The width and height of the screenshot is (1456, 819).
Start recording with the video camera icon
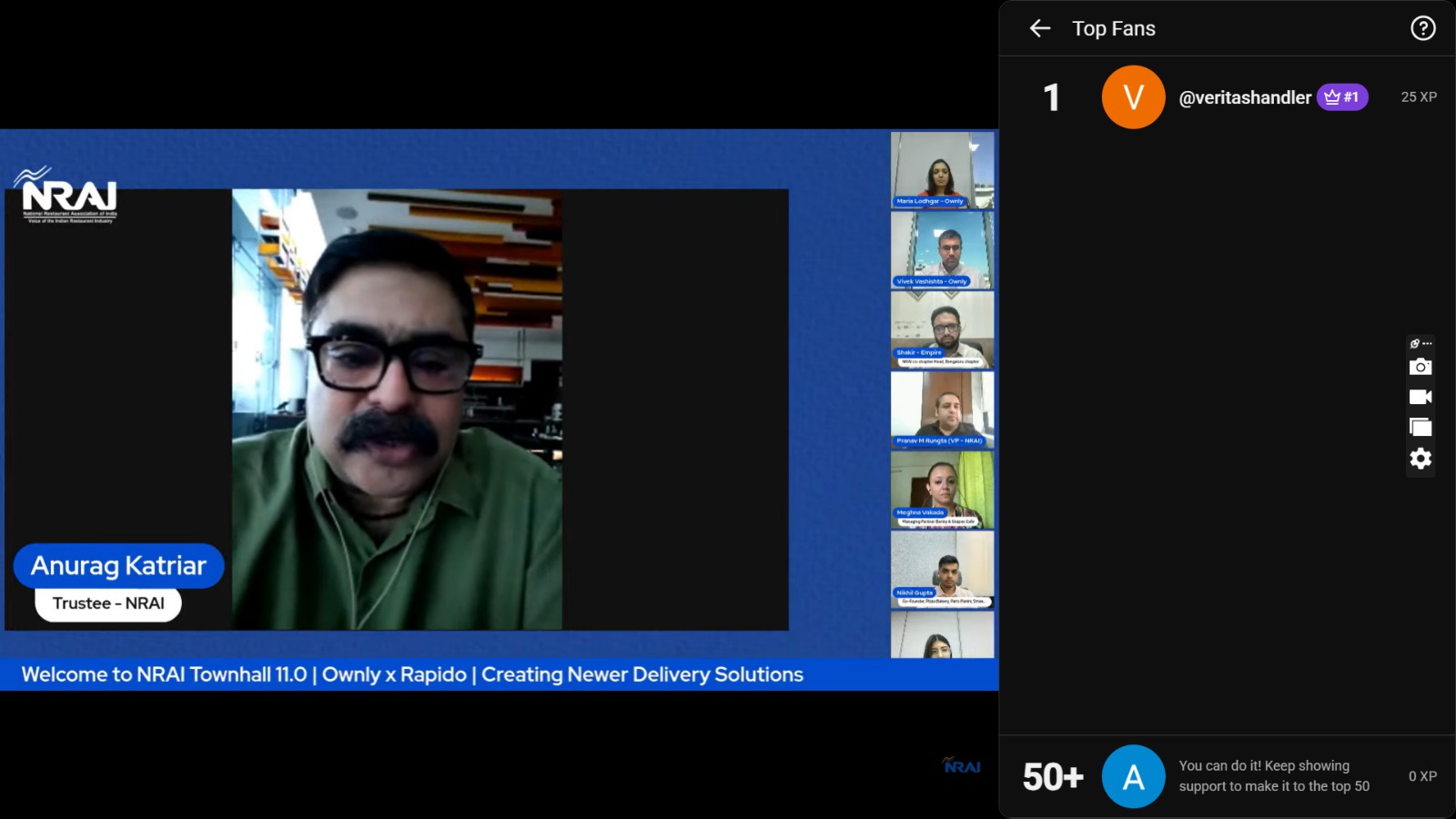[1420, 397]
